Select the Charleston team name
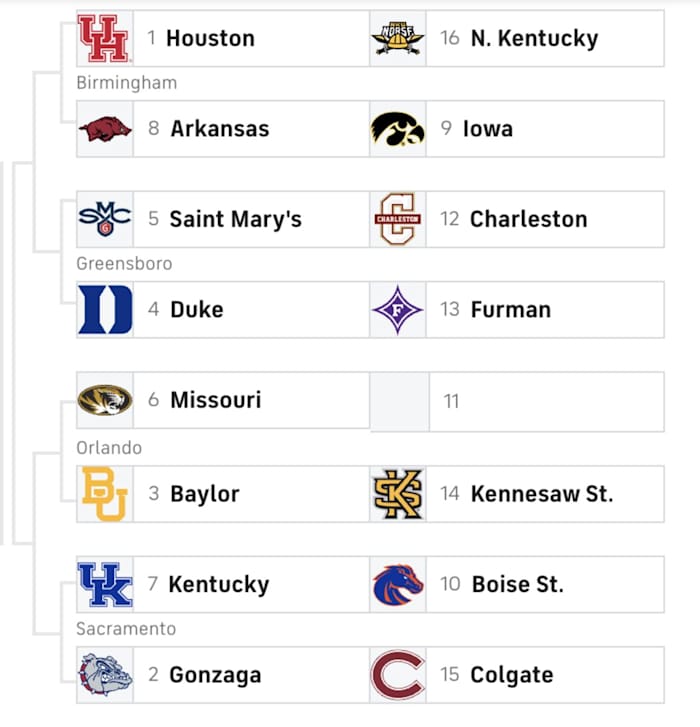The image size is (700, 727). [x=528, y=219]
